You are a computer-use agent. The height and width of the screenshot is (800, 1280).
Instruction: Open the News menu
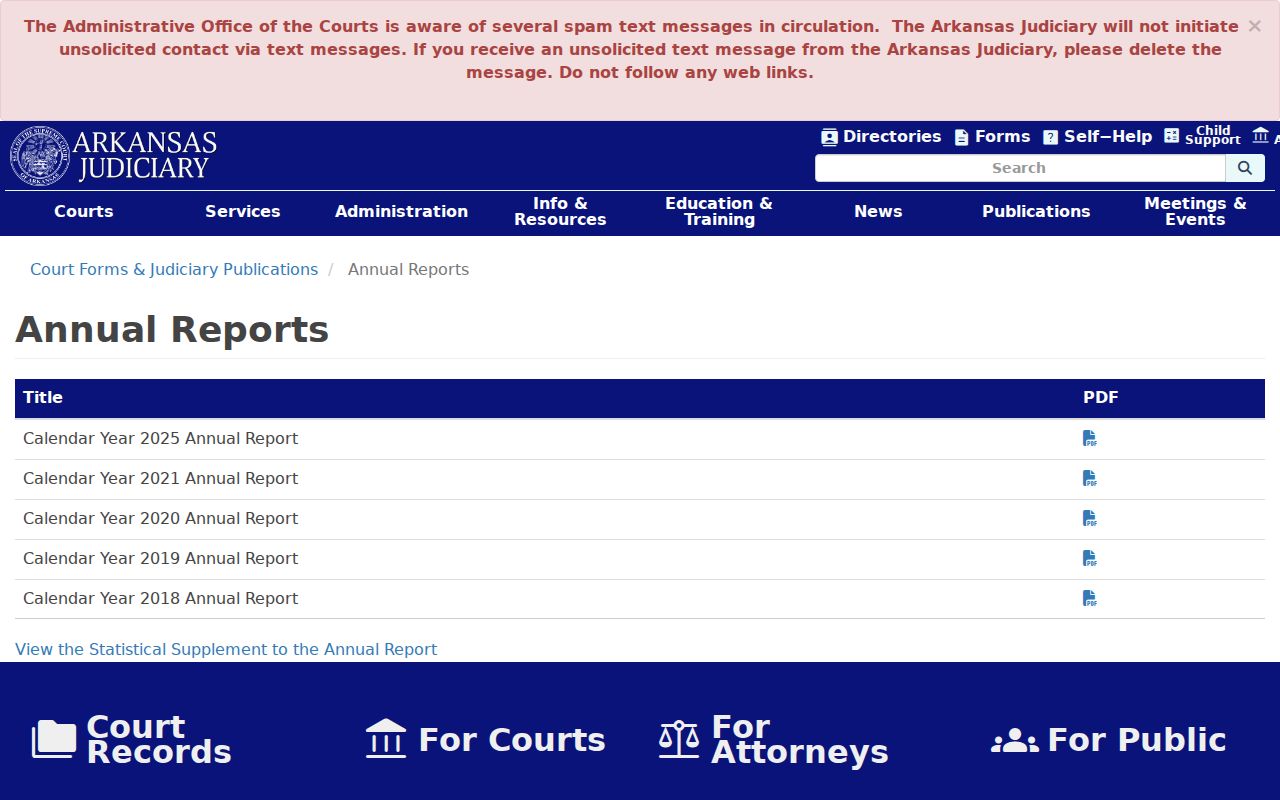(878, 211)
